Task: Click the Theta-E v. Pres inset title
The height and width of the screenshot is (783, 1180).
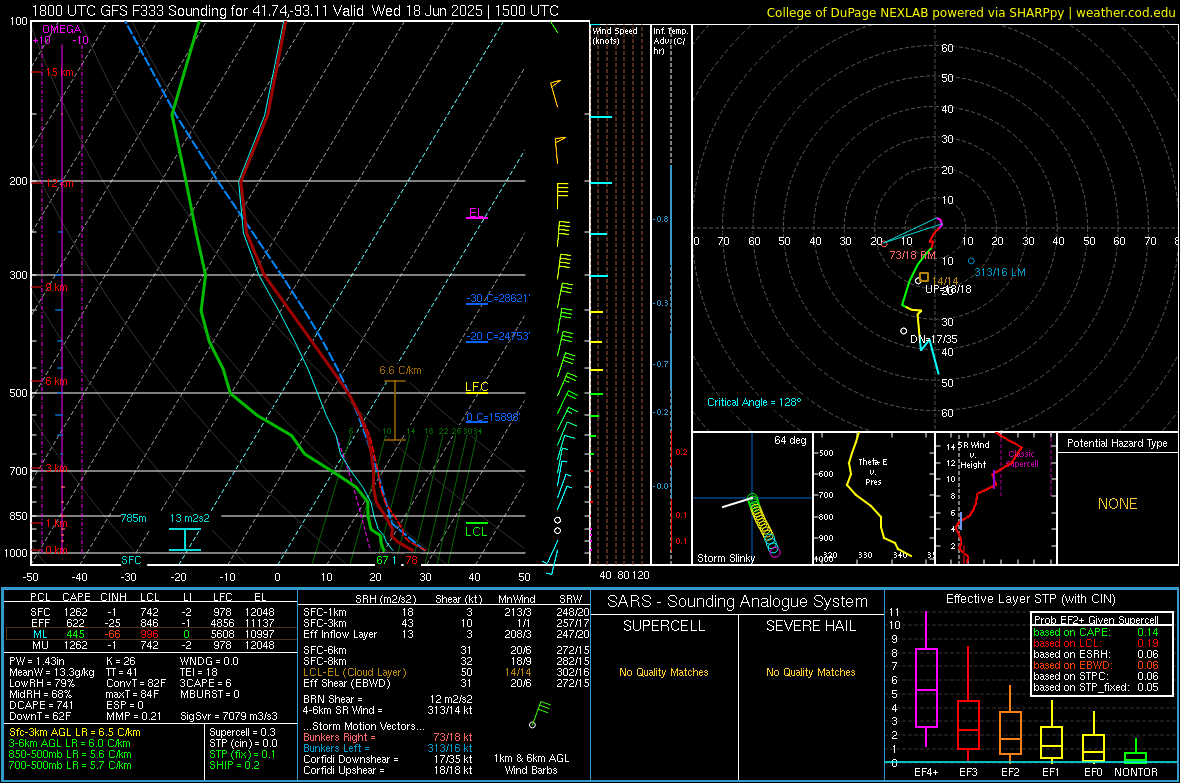Action: click(x=873, y=471)
